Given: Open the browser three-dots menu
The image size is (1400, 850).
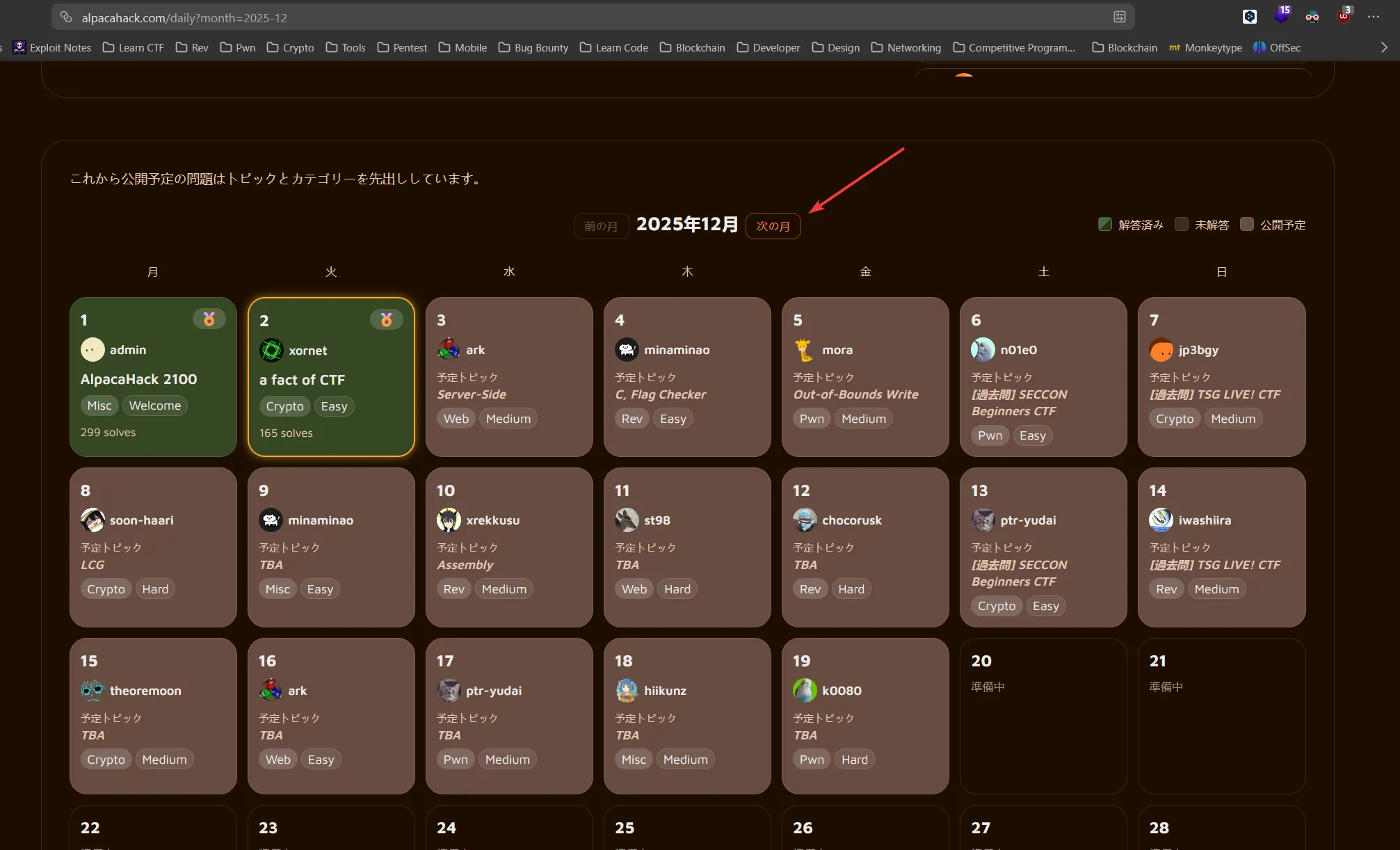Looking at the screenshot, I should coord(1374,17).
